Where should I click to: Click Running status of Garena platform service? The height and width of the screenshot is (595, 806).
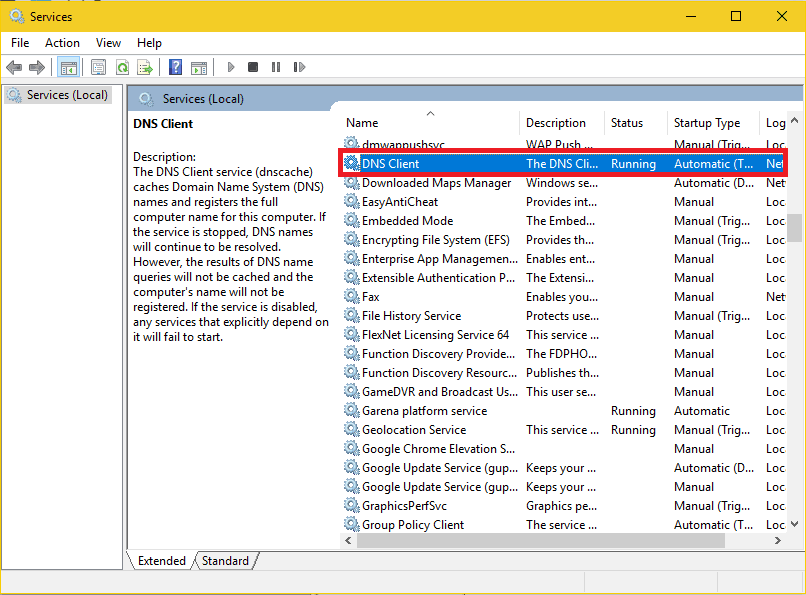(633, 411)
